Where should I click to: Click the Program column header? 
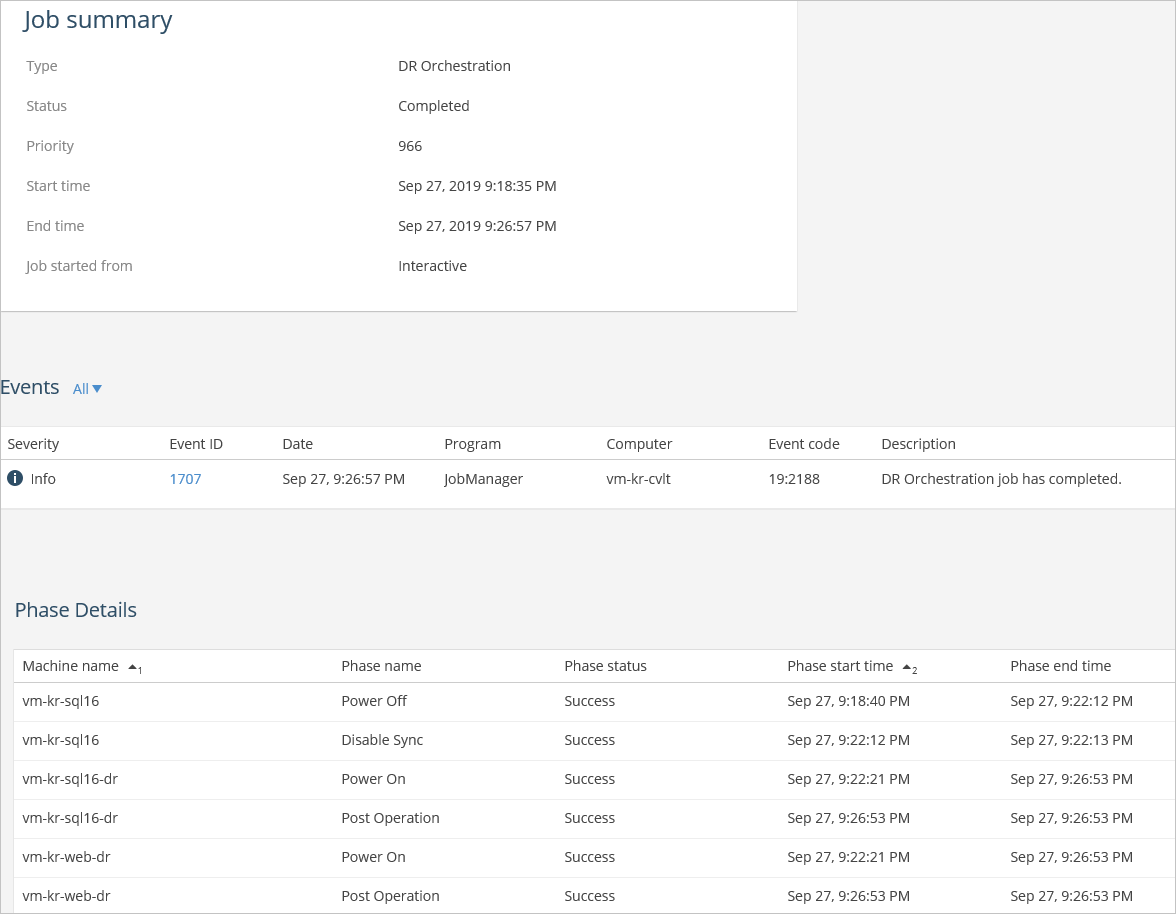472,444
